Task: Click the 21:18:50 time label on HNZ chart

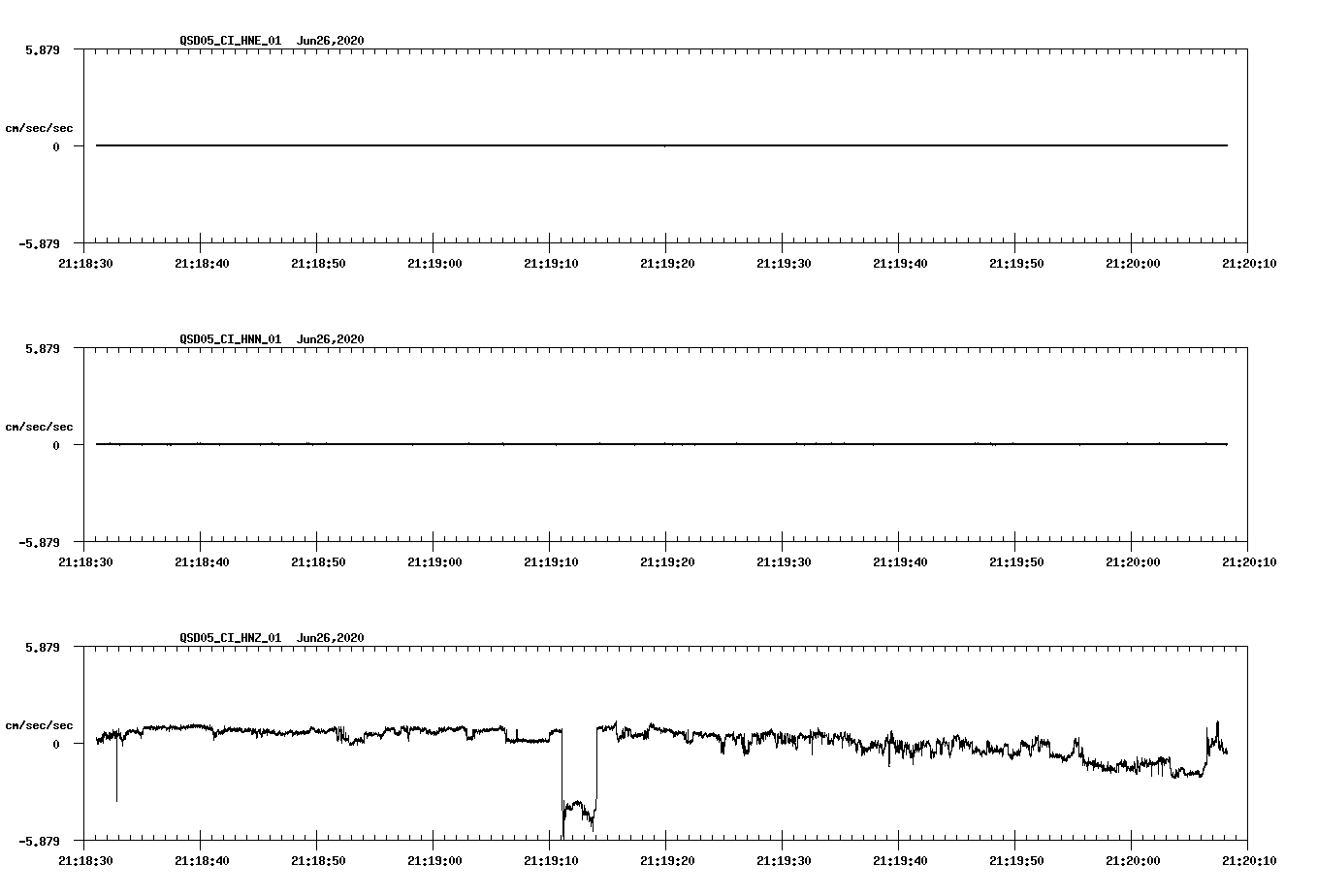Action: (318, 860)
